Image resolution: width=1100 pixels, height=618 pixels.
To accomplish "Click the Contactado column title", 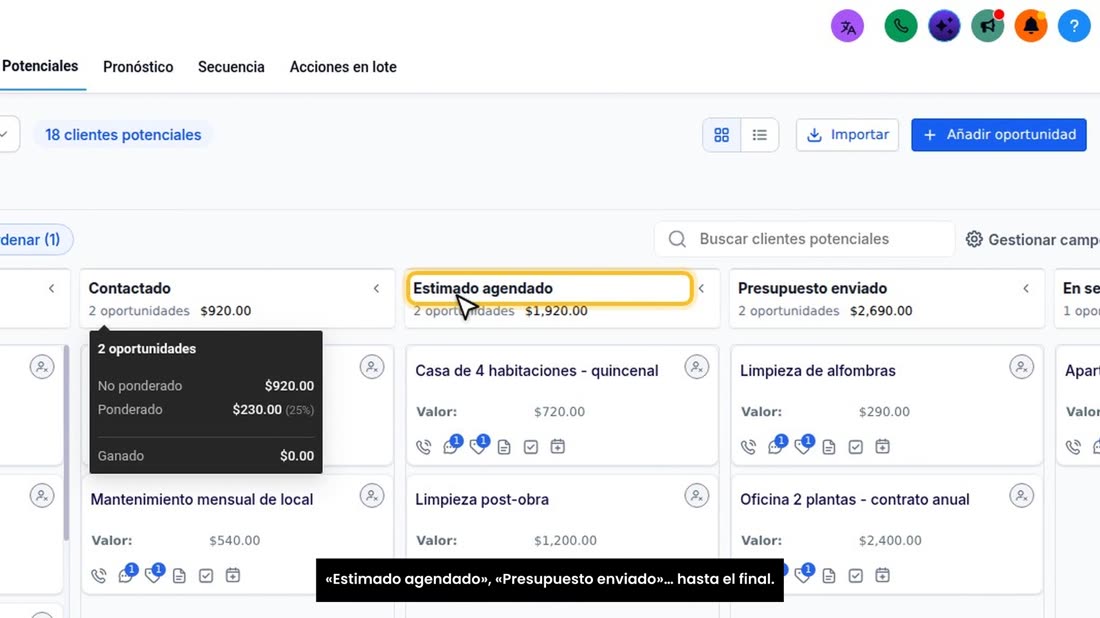I will (130, 288).
